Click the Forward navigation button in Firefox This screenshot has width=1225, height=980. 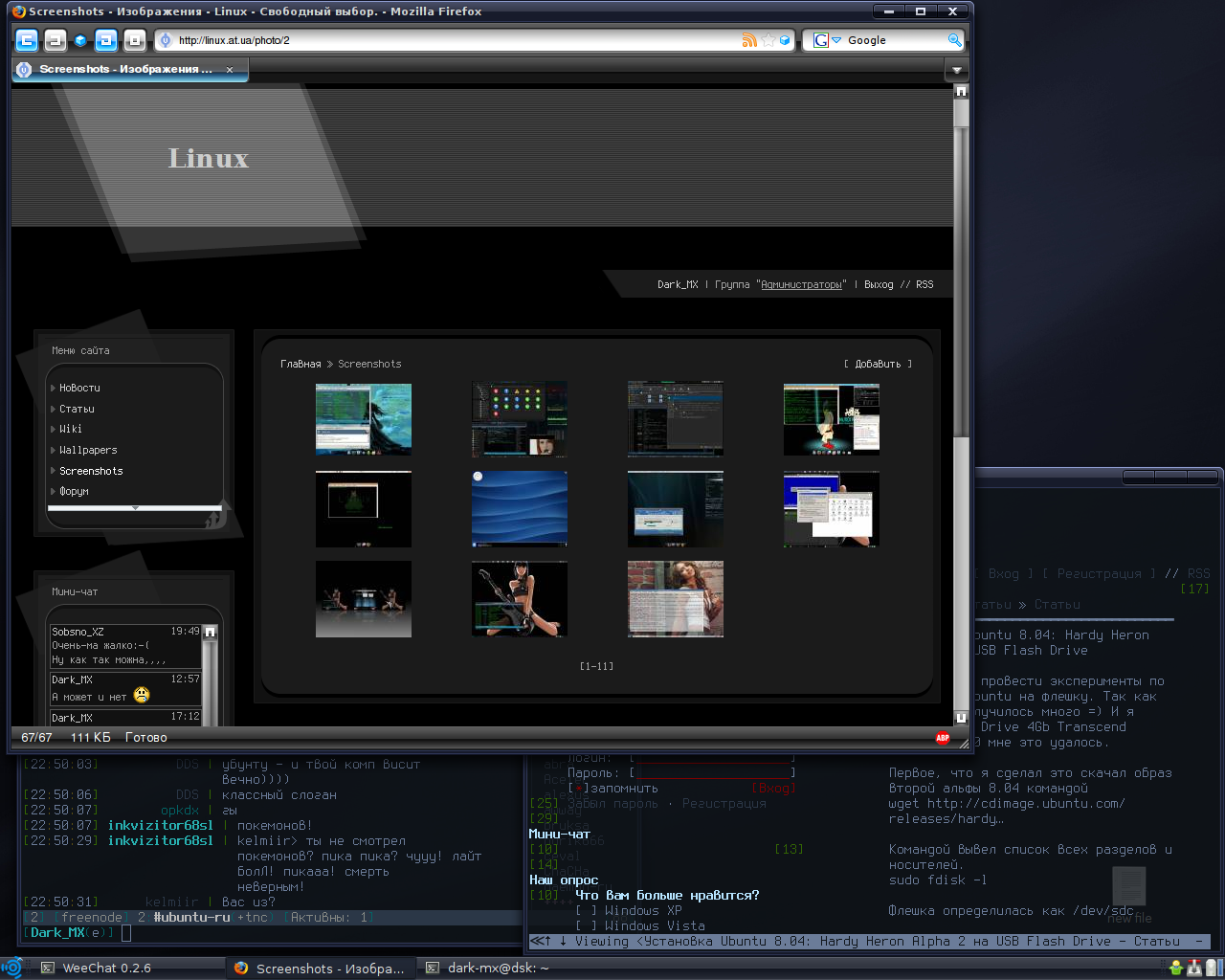click(x=56, y=40)
